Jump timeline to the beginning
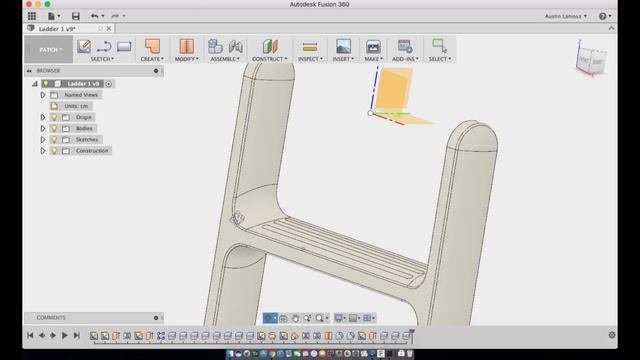This screenshot has width=640, height=360. click(30, 336)
